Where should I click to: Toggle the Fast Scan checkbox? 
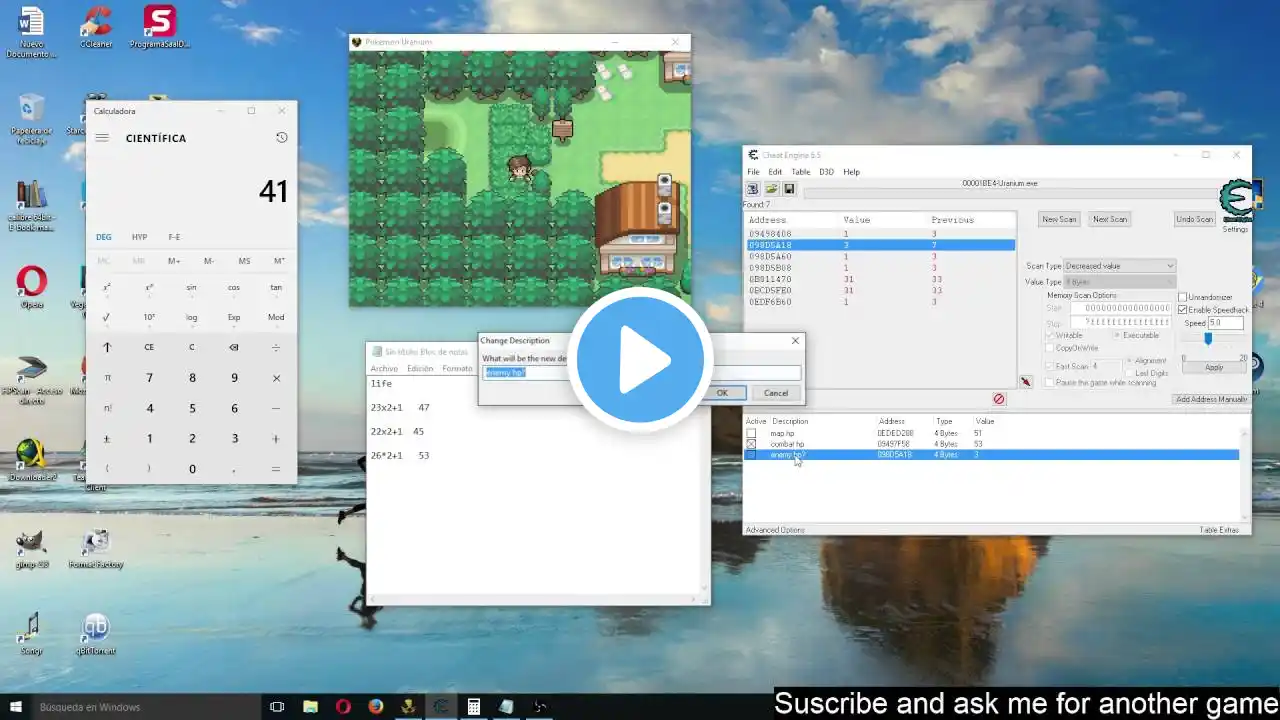(x=1050, y=366)
